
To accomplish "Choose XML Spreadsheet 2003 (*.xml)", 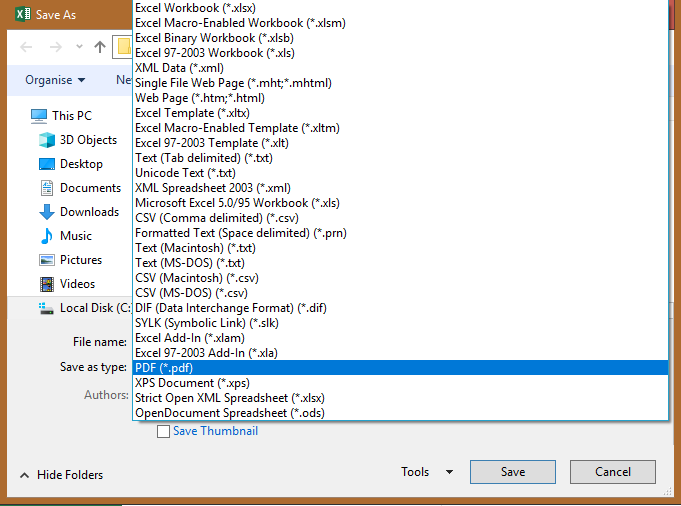I will (x=400, y=188).
